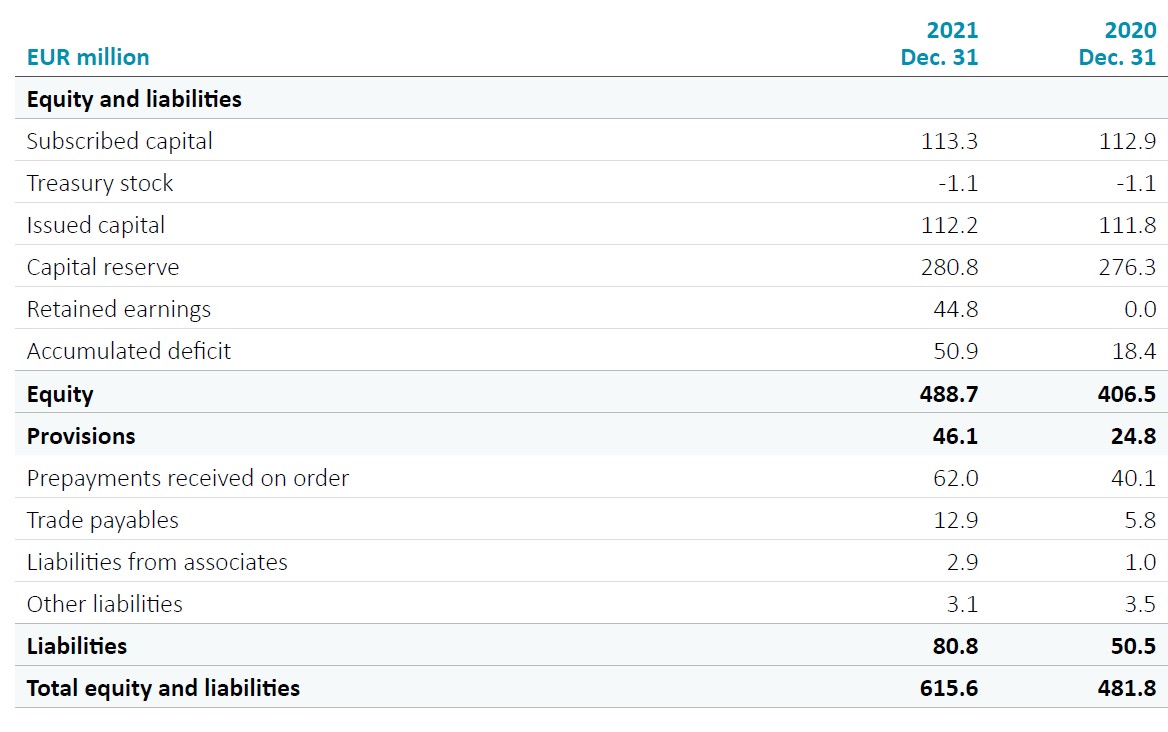This screenshot has width=1168, height=732.
Task: Click the 'Issued capital' row label
Action: tap(96, 225)
